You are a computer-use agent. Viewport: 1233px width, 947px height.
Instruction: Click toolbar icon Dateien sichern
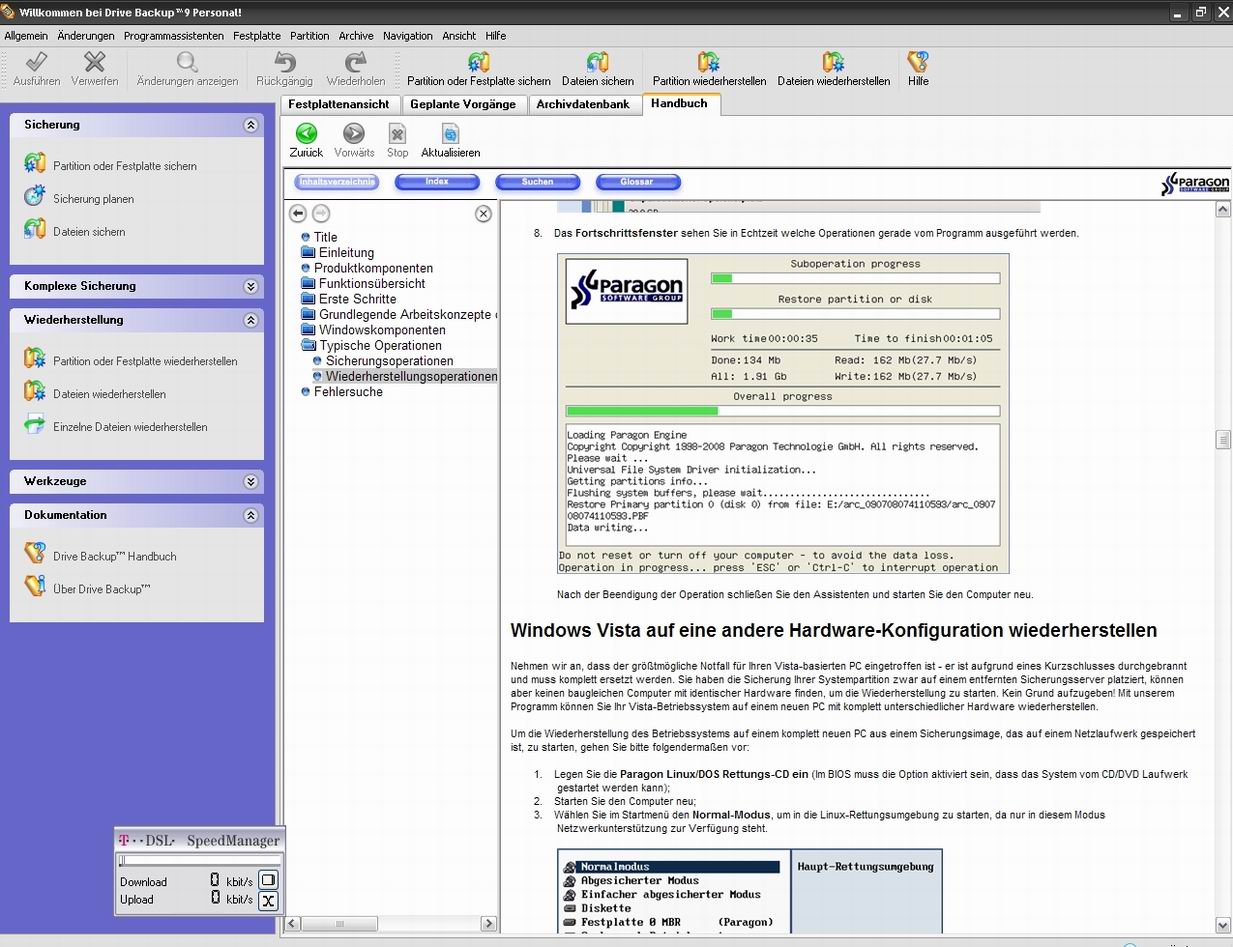(598, 63)
